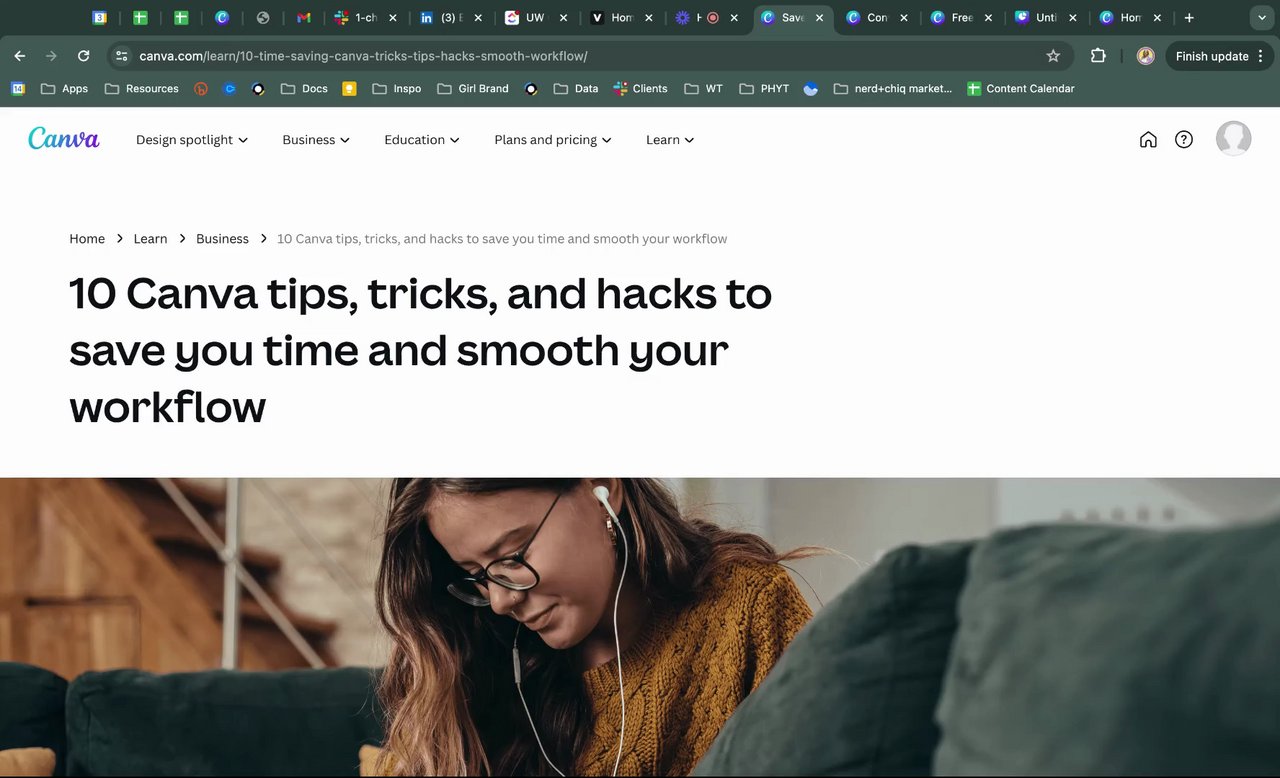The image size is (1280, 778).
Task: Expand the Plans and pricing dropdown
Action: click(x=553, y=140)
